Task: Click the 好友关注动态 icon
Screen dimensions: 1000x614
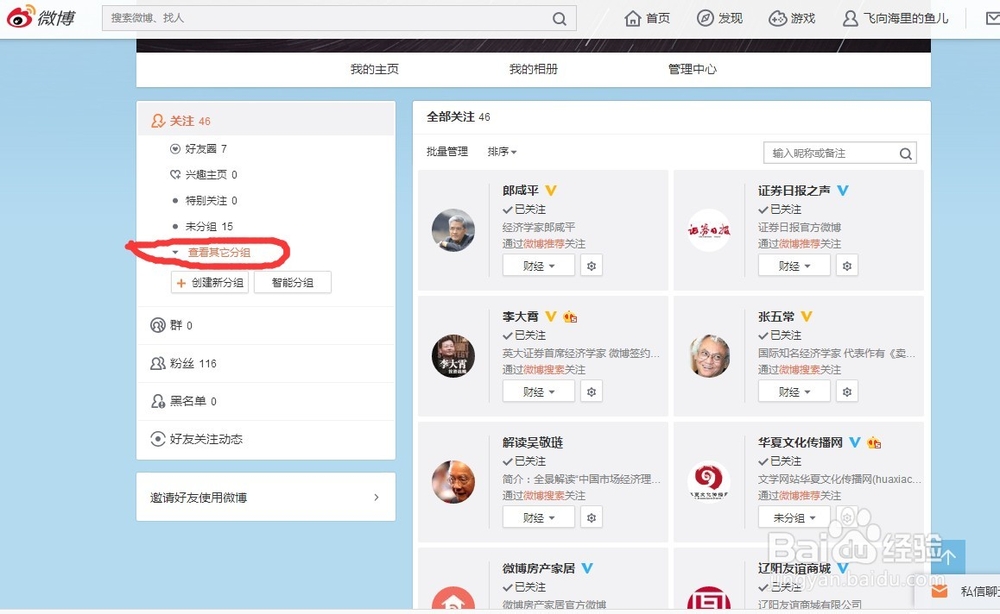Action: point(158,439)
